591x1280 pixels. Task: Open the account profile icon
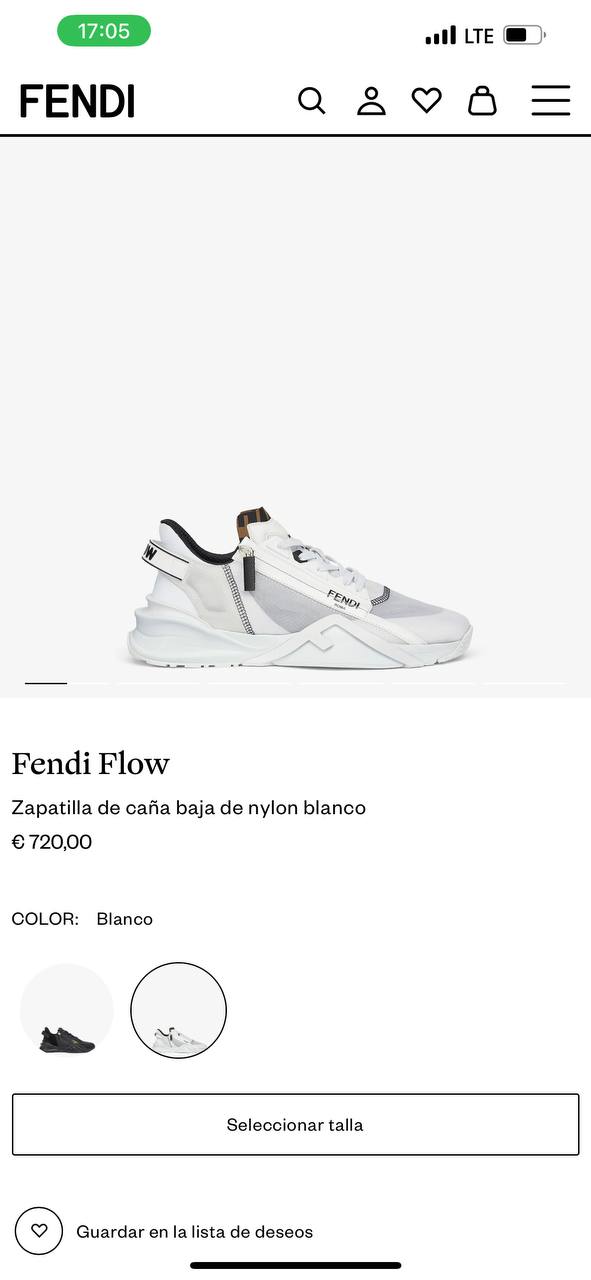371,101
